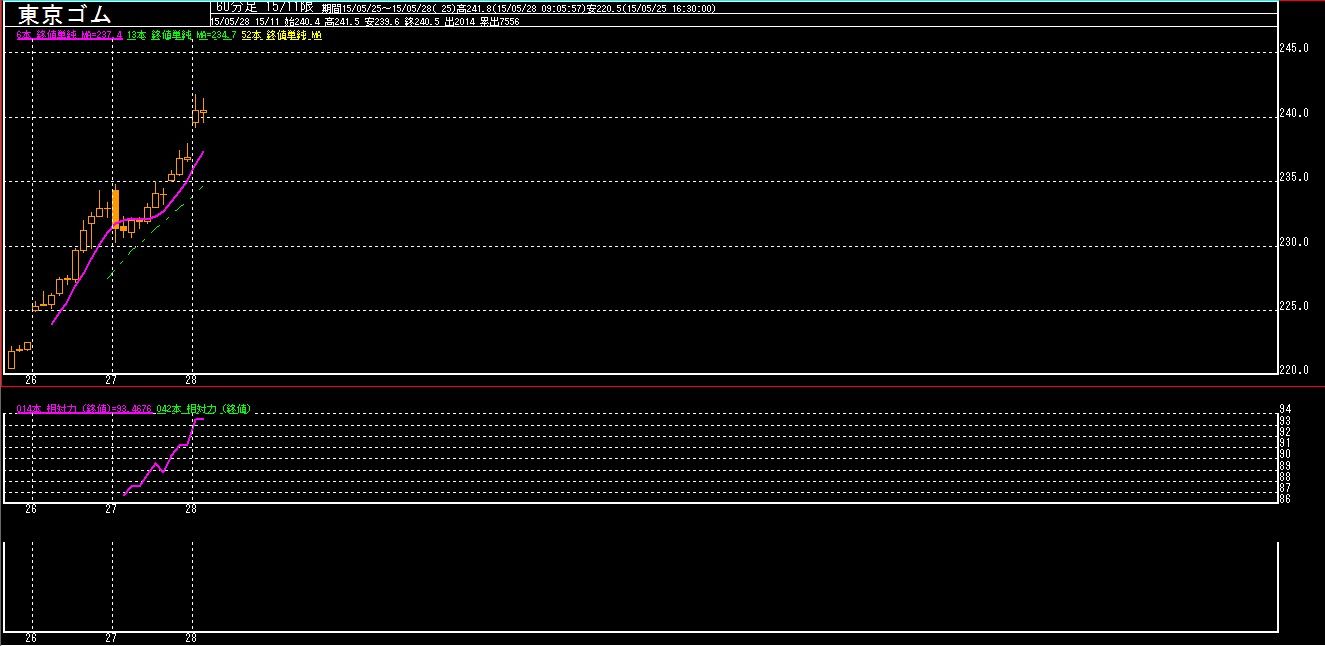Click date 28 under the empty bottom panel

tap(191, 638)
